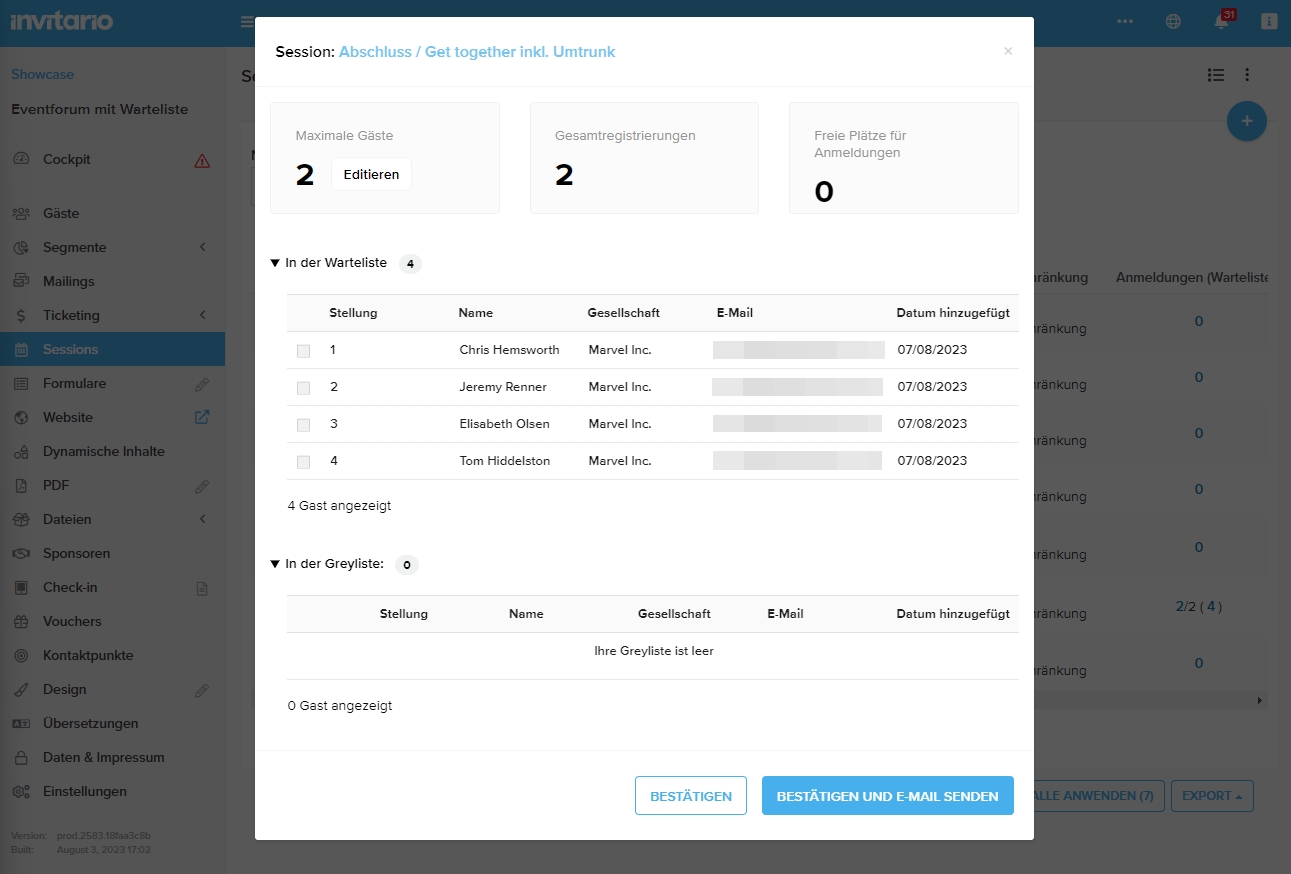This screenshot has width=1291, height=874.
Task: Collapse the 'In der Warteliste' section
Action: coord(275,263)
